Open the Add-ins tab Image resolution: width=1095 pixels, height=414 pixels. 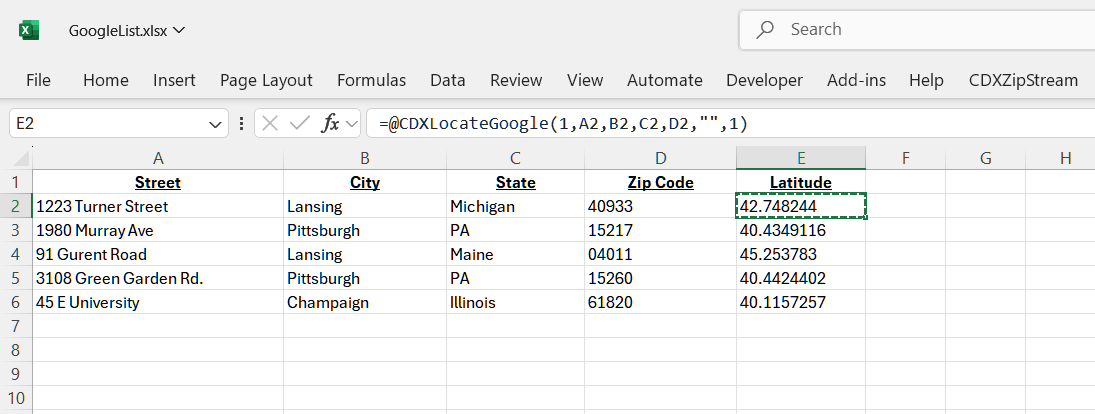[856, 80]
